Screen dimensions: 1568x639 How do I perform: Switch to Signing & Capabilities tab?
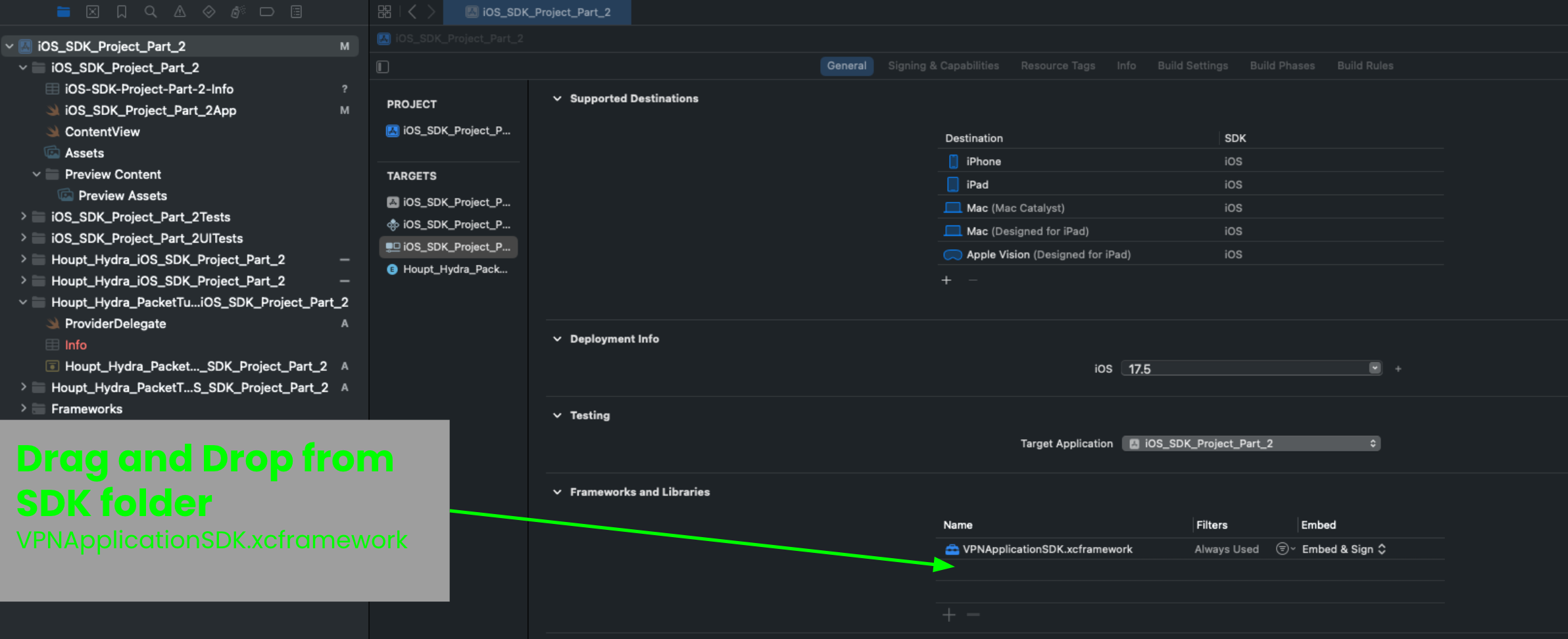click(943, 66)
